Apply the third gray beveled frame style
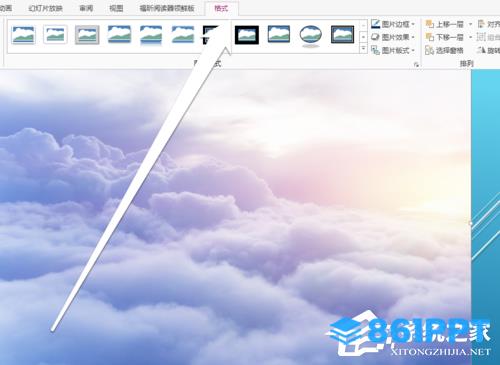This screenshot has width=500, height=365. pyautogui.click(x=87, y=35)
